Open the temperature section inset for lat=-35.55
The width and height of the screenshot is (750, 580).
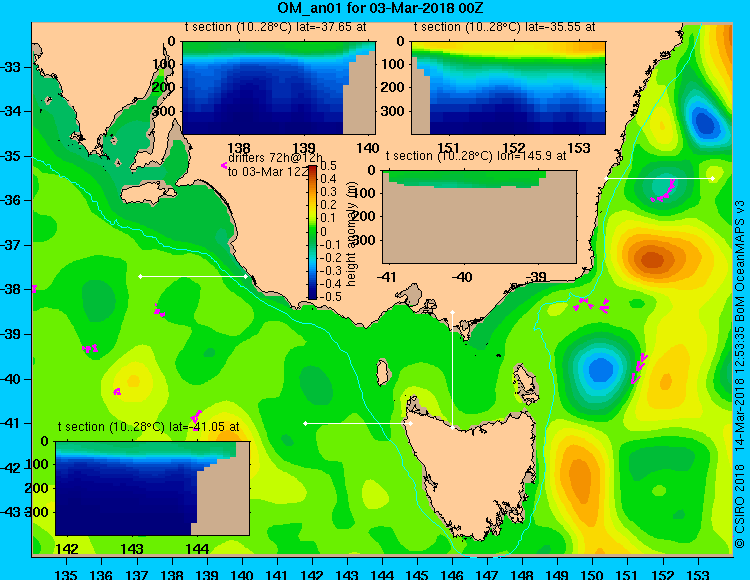508,88
